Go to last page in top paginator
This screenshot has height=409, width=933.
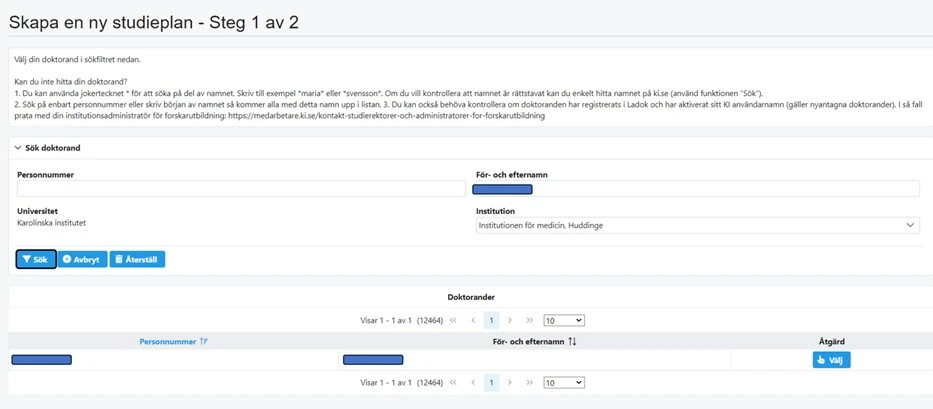[x=529, y=320]
